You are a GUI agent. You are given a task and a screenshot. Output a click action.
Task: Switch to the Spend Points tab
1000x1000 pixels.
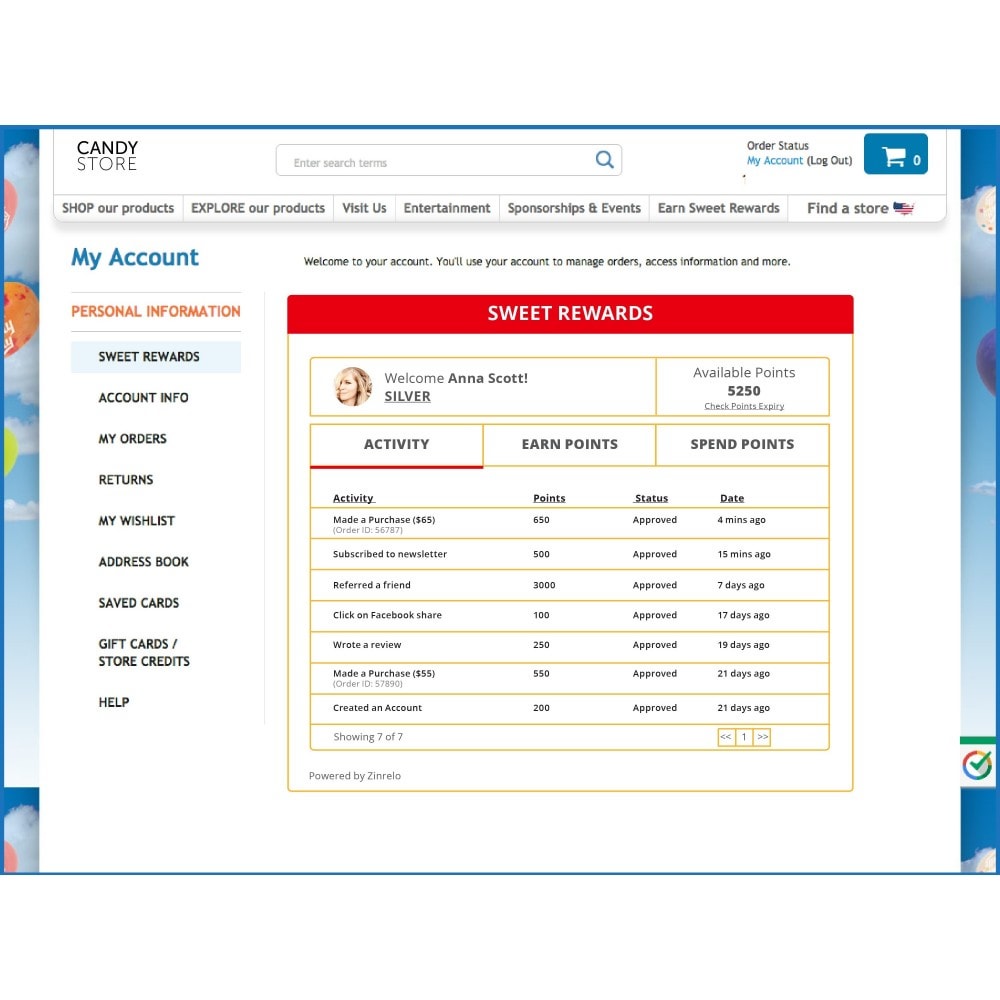pyautogui.click(x=742, y=445)
